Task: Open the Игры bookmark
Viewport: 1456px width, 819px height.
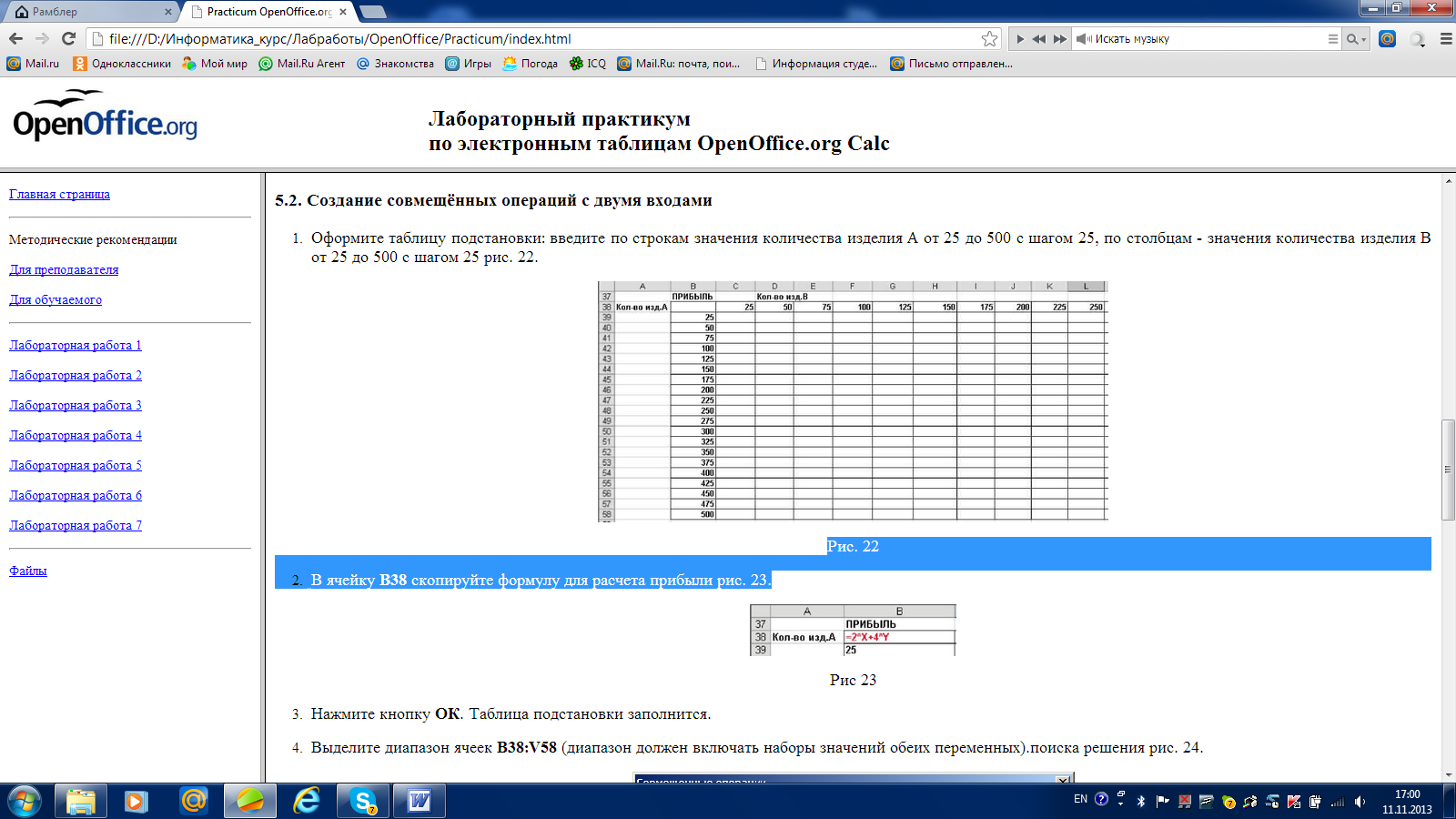Action: pyautogui.click(x=468, y=64)
